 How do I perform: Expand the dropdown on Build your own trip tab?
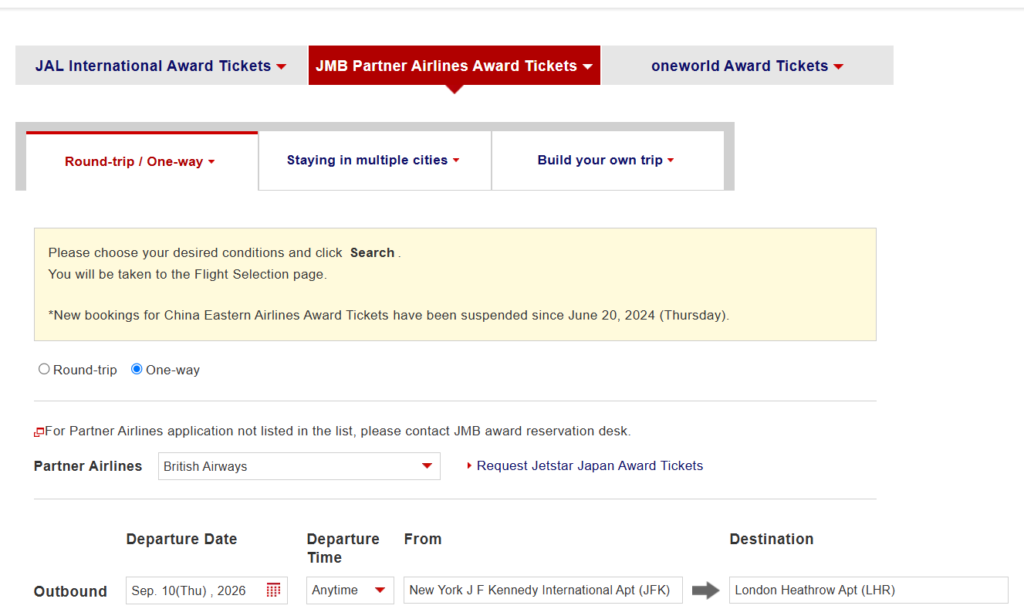(x=672, y=159)
